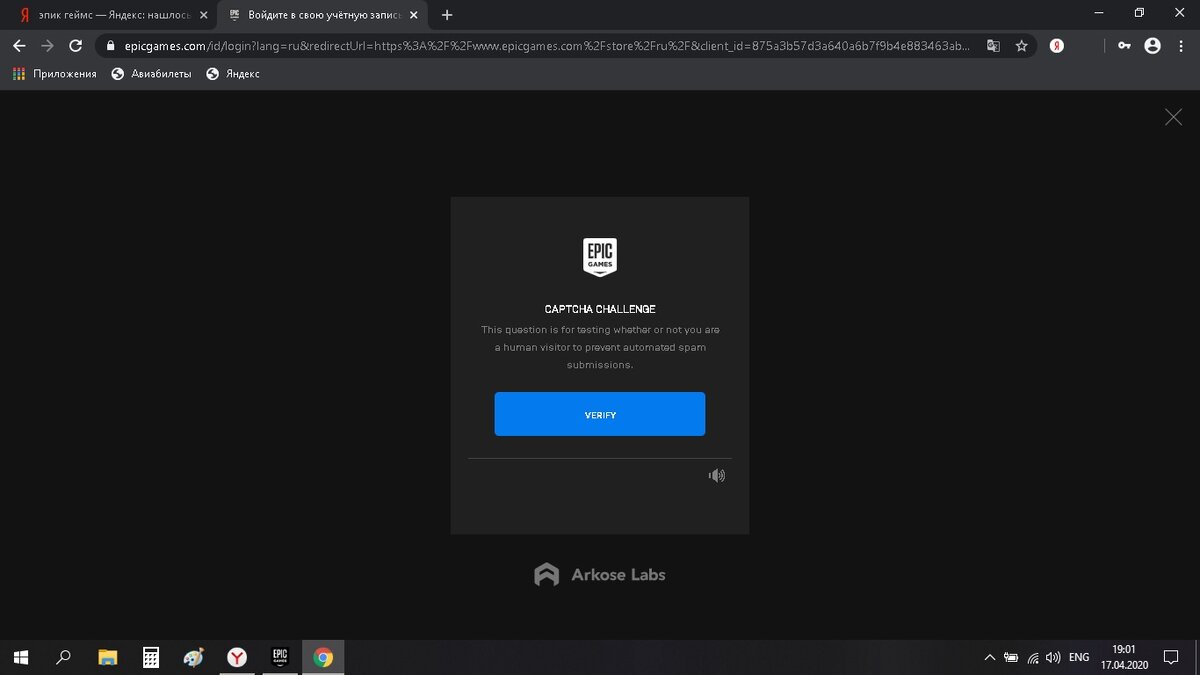Focus the epicgames.com address bar
The height and width of the screenshot is (675, 1200).
coord(547,46)
